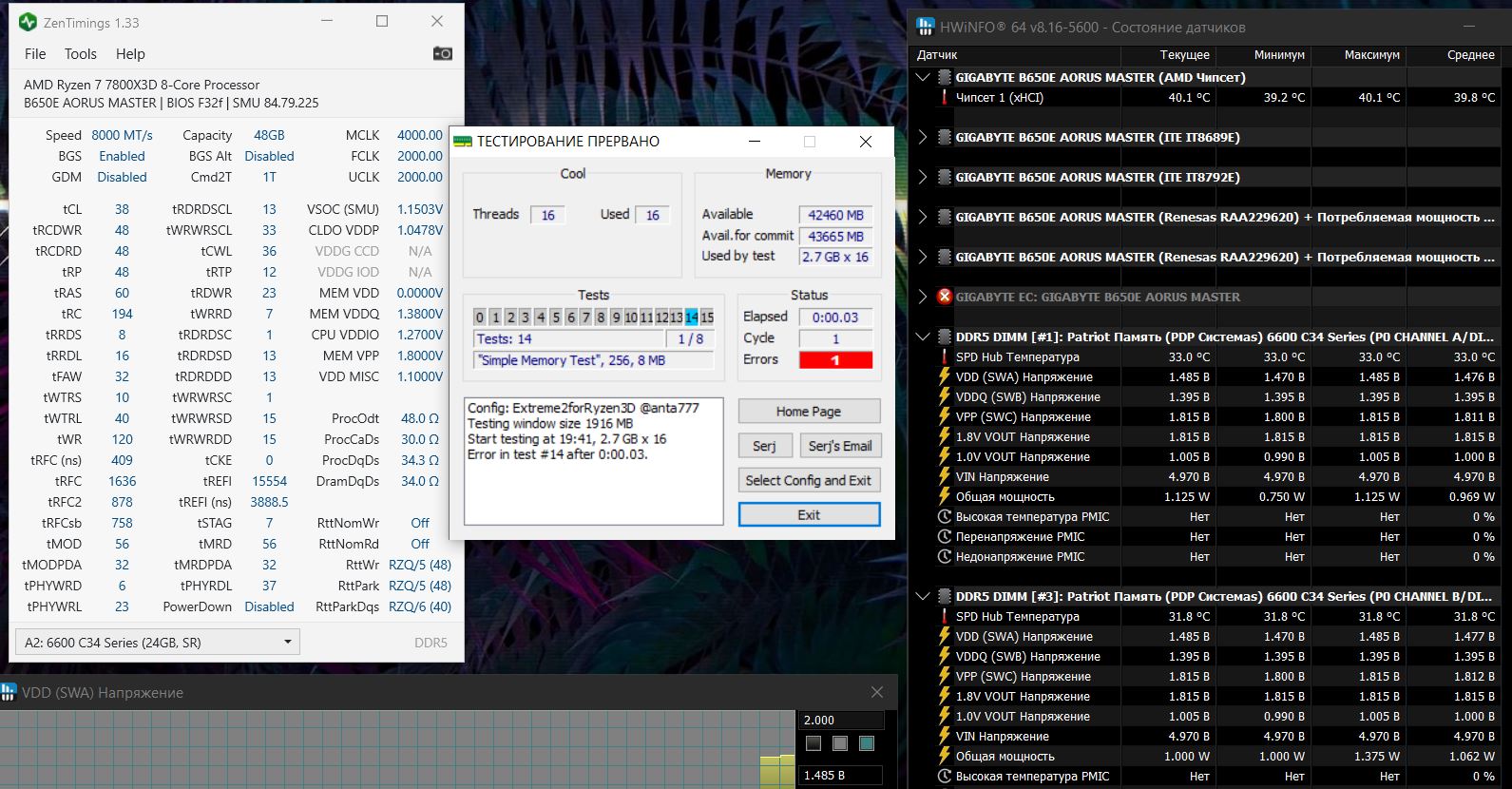Click the Минимум column header in HWiNFO

pos(1279,54)
